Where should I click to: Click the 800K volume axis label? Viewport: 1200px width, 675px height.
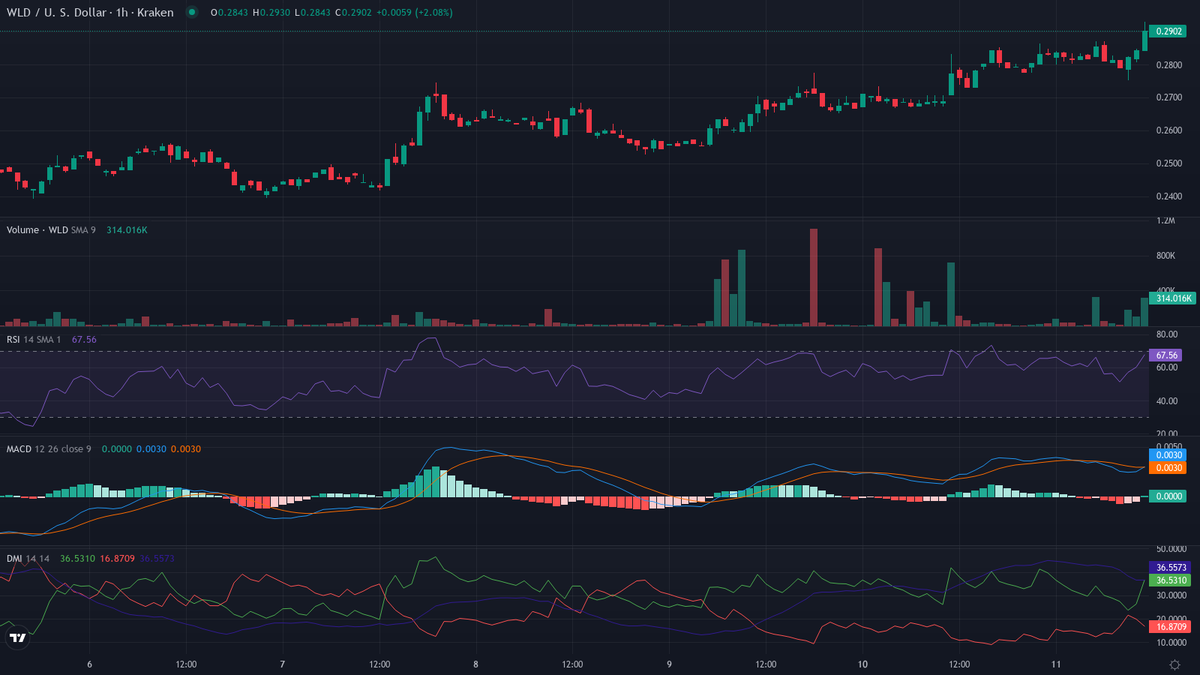pyautogui.click(x=1165, y=256)
